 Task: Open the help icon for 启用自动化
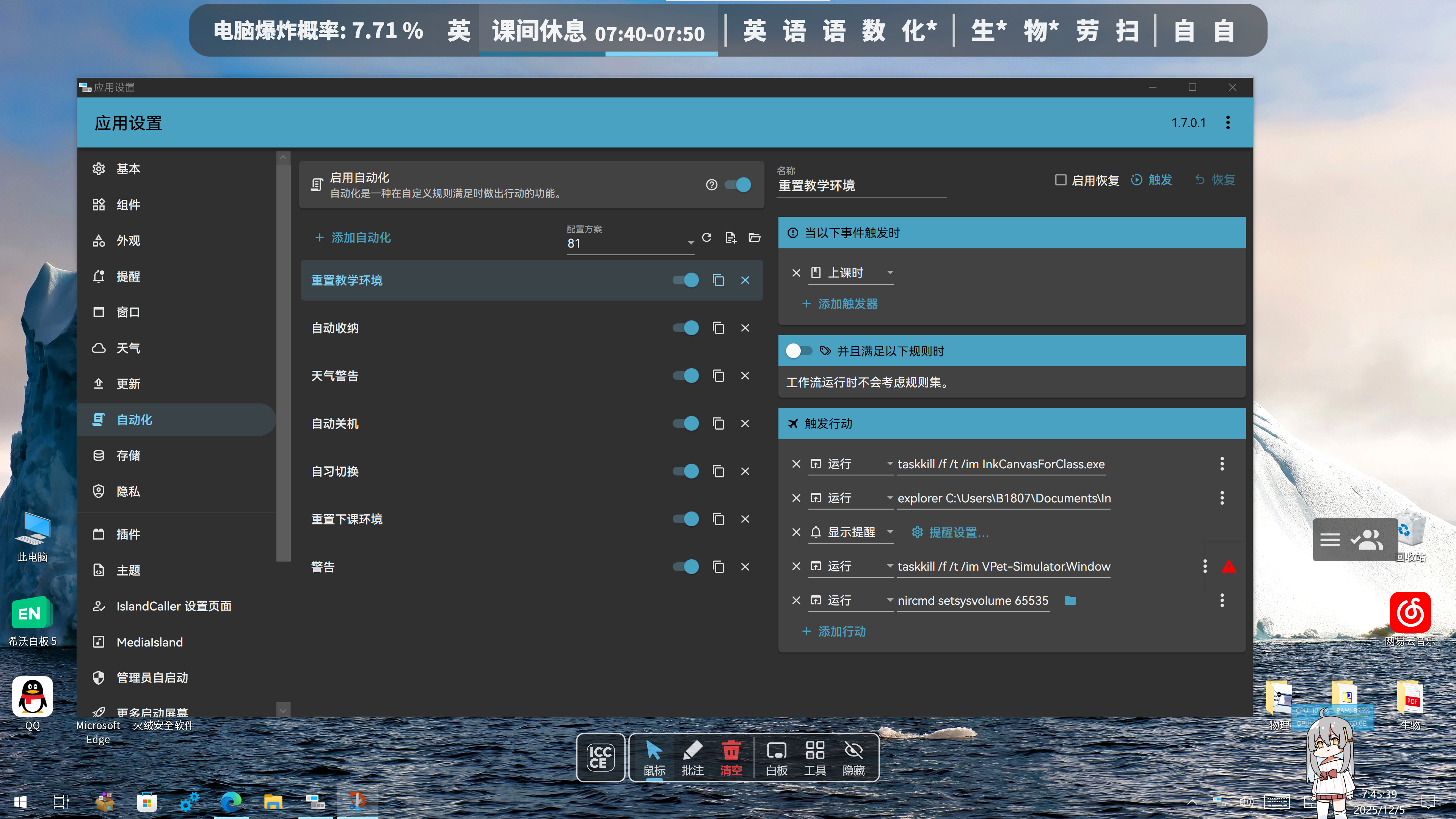tap(712, 185)
